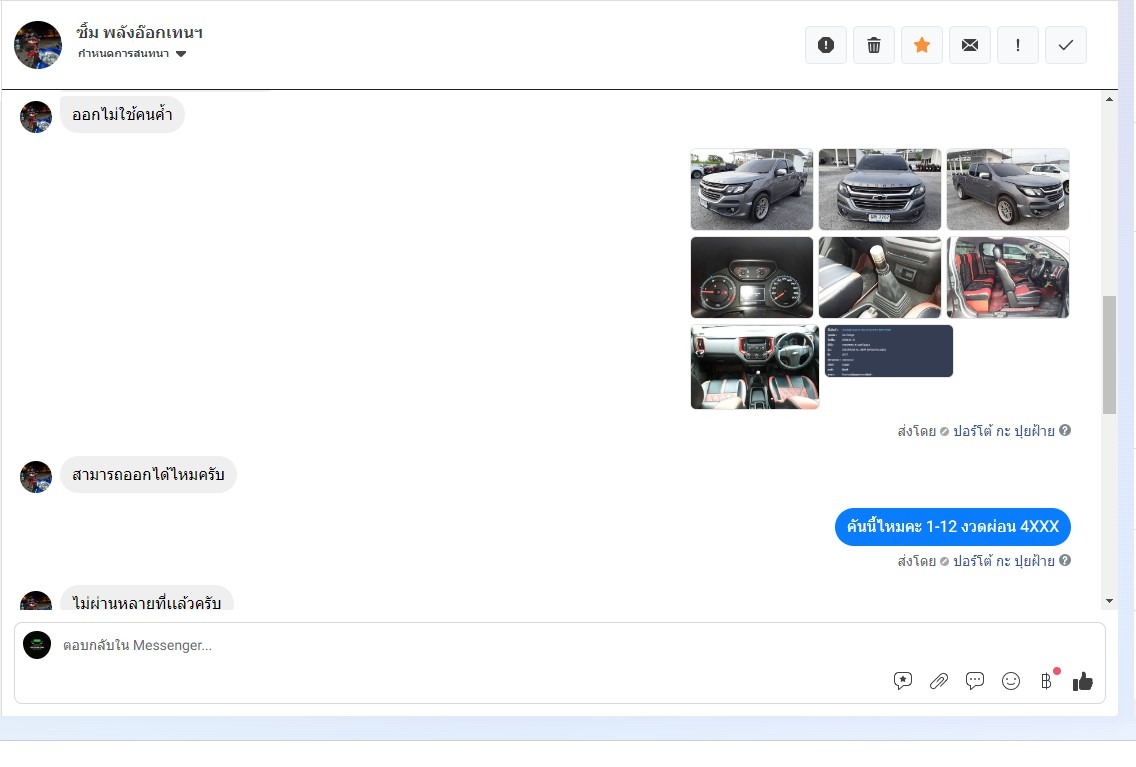1136x767 pixels.
Task: Click the baht payment request icon
Action: 1046,681
